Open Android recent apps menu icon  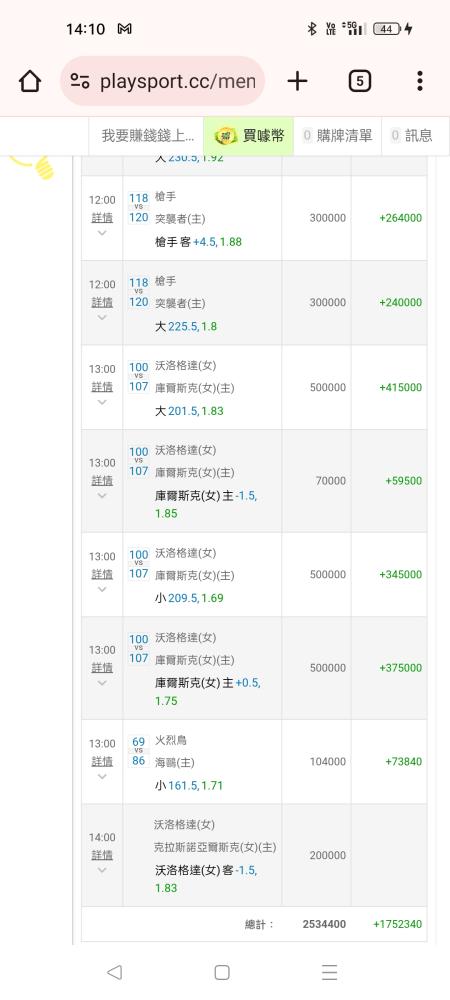click(330, 972)
